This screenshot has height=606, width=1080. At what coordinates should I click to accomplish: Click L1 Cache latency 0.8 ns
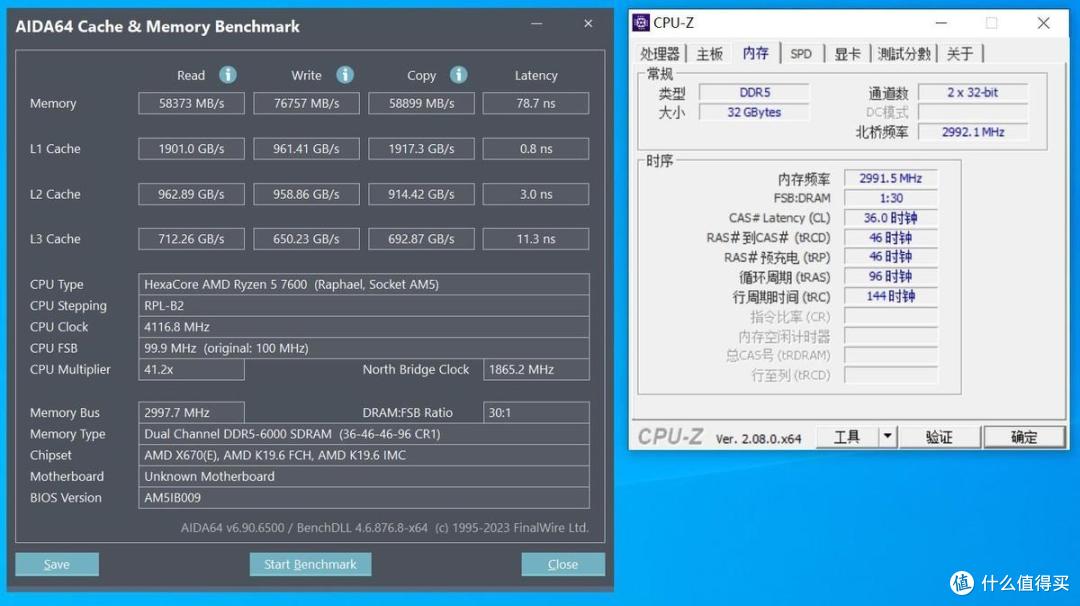click(536, 149)
